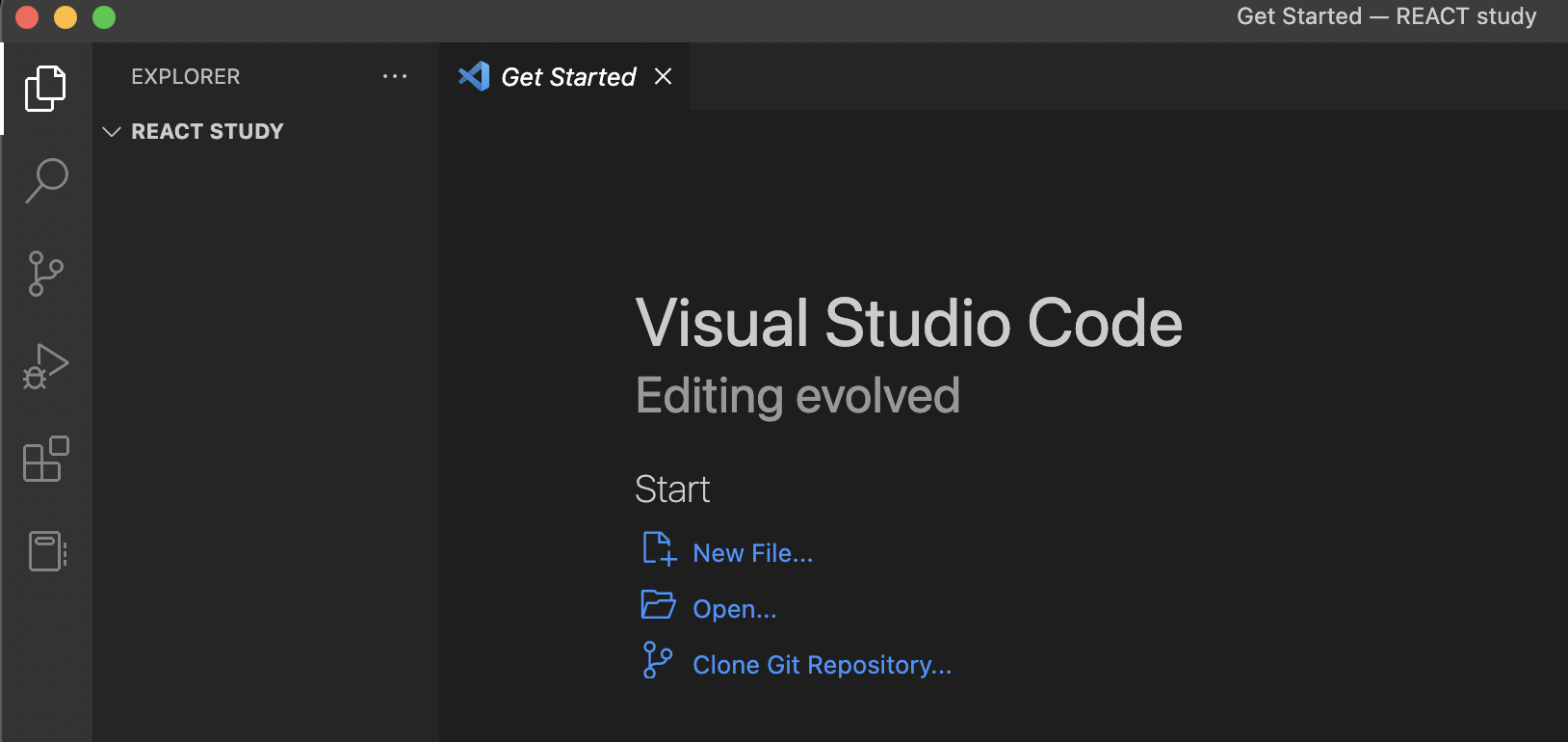This screenshot has width=1568, height=742.
Task: Open the Explorer view in activity bar
Action: click(46, 89)
